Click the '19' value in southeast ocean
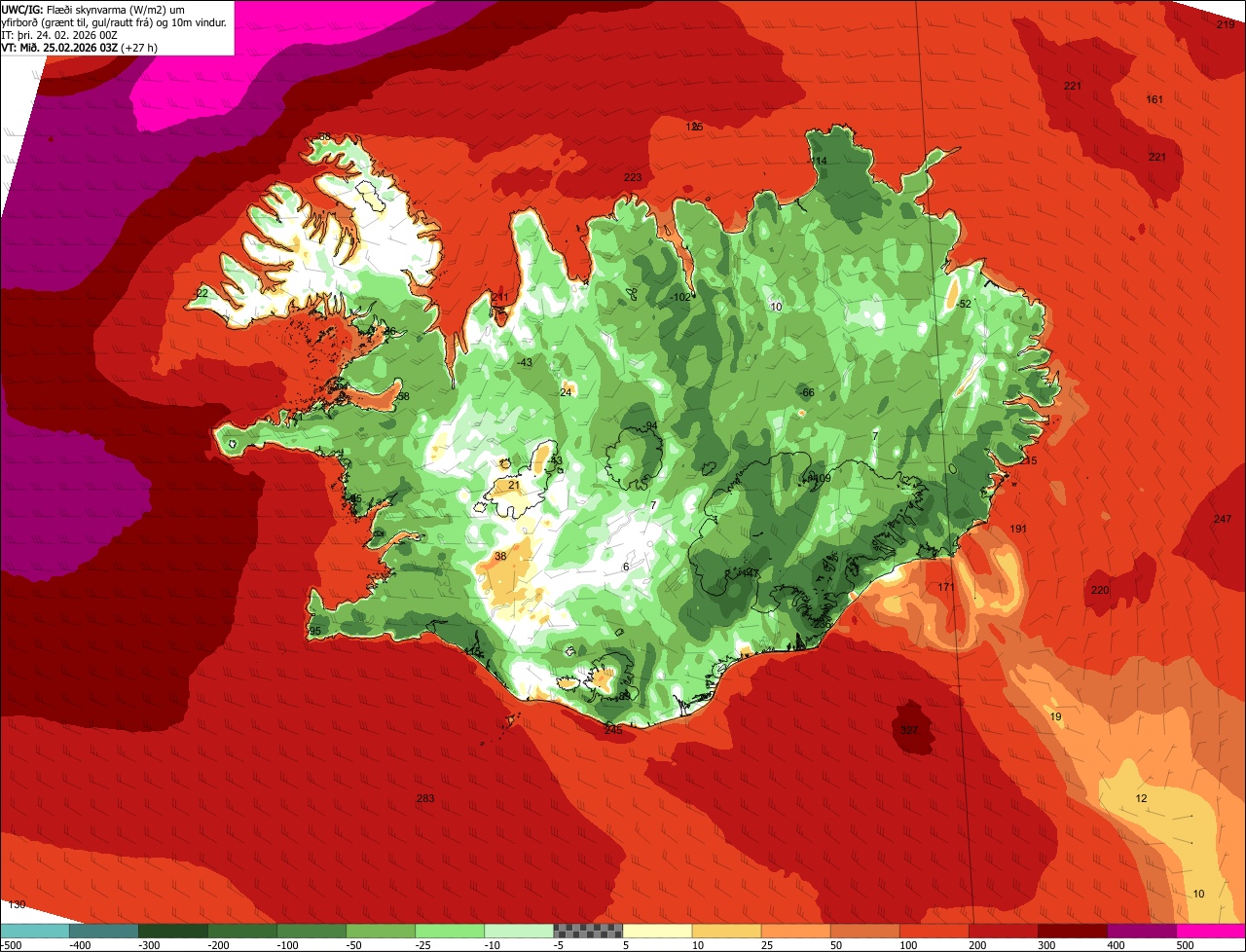Viewport: 1246px width, 952px height. [x=1055, y=716]
